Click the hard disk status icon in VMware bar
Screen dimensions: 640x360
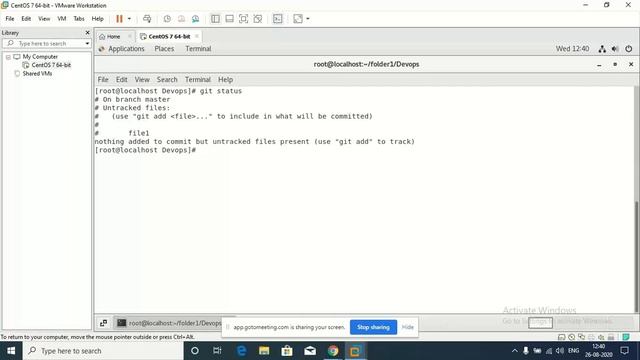point(562,337)
